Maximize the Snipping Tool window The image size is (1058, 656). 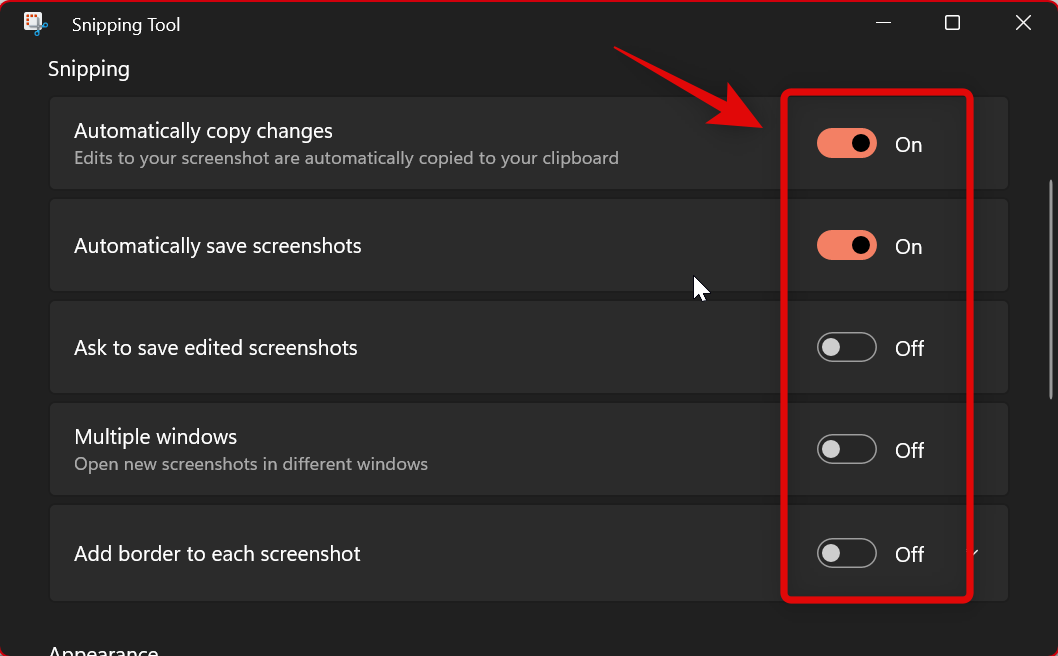coord(952,23)
